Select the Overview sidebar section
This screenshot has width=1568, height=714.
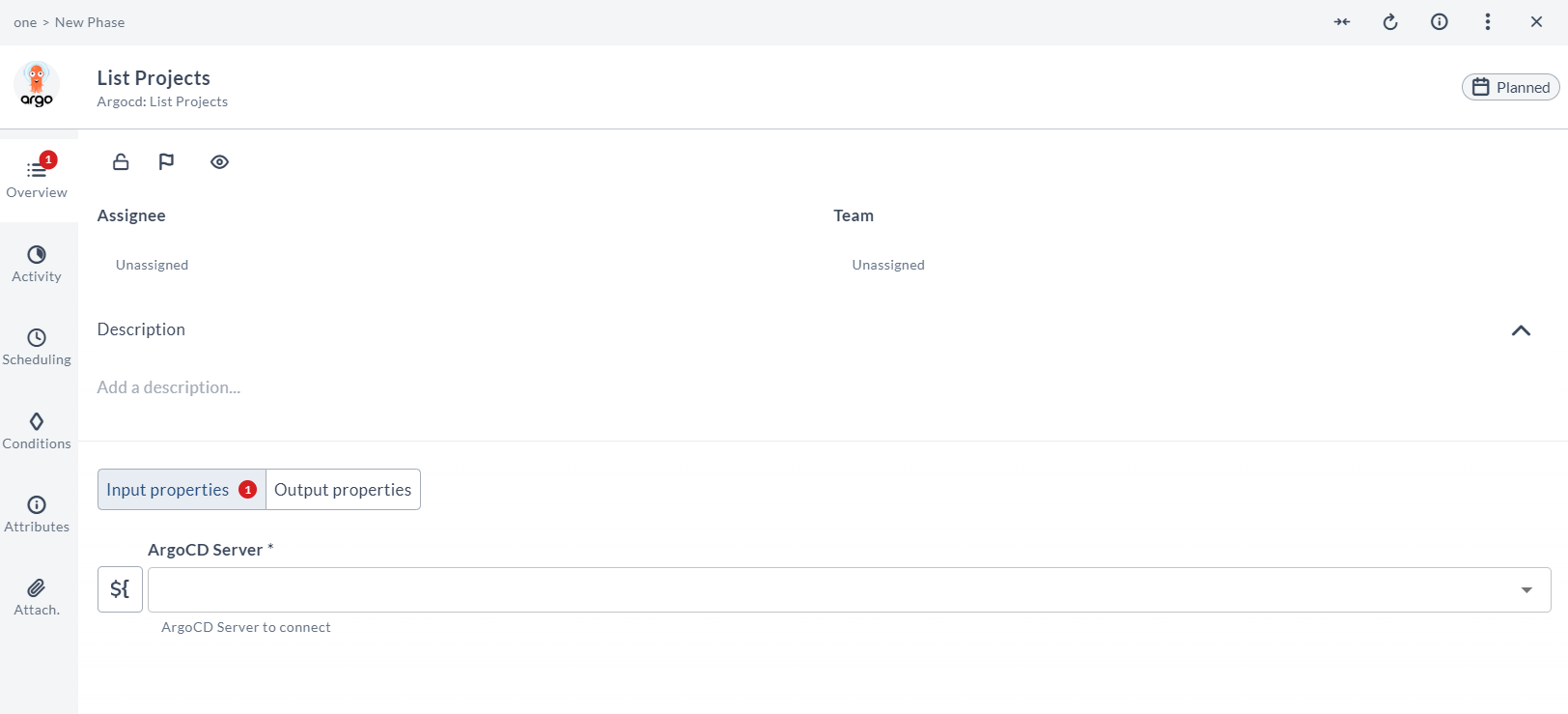tap(37, 180)
